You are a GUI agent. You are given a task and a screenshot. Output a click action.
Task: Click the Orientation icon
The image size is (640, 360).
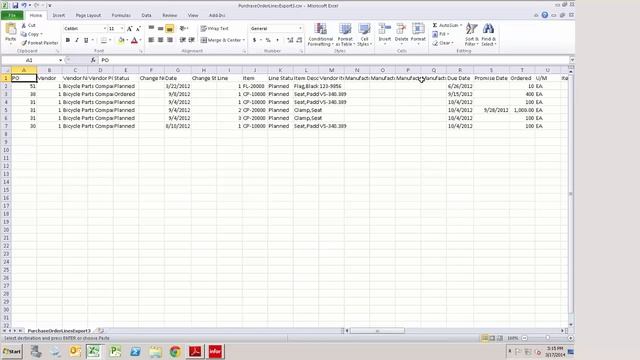(x=183, y=28)
